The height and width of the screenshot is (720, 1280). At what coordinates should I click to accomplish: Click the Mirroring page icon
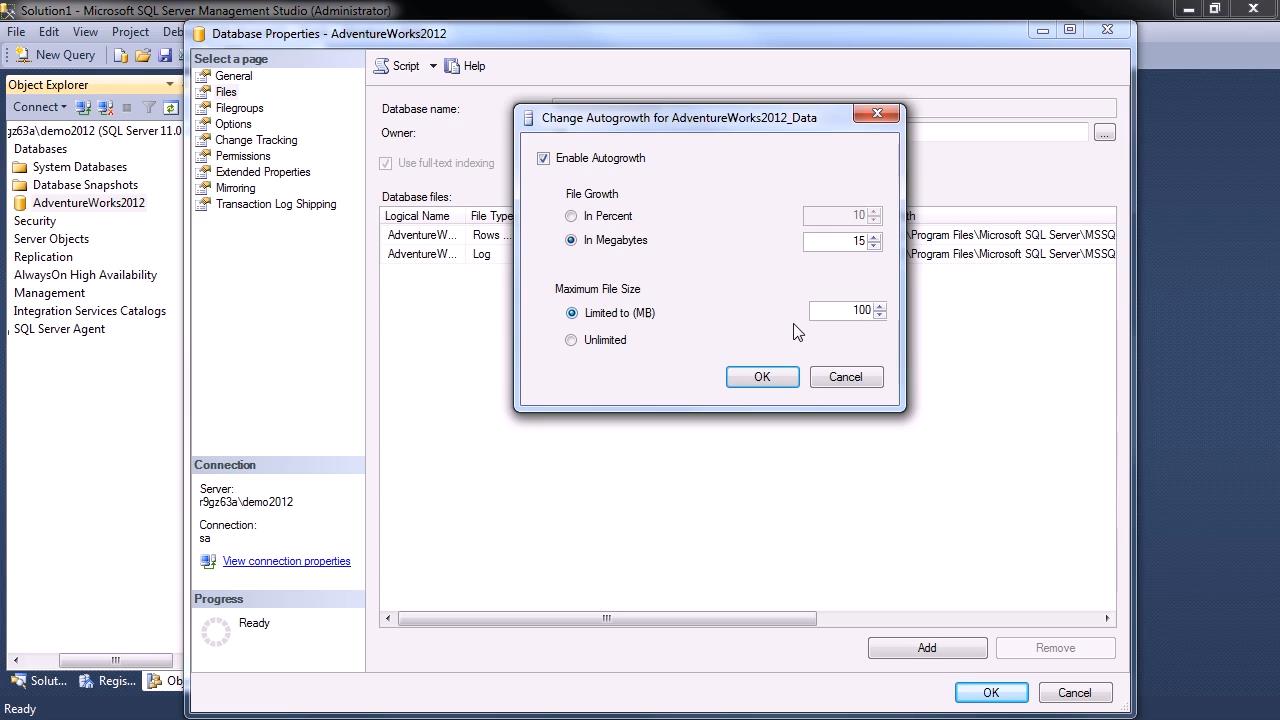pyautogui.click(x=203, y=188)
